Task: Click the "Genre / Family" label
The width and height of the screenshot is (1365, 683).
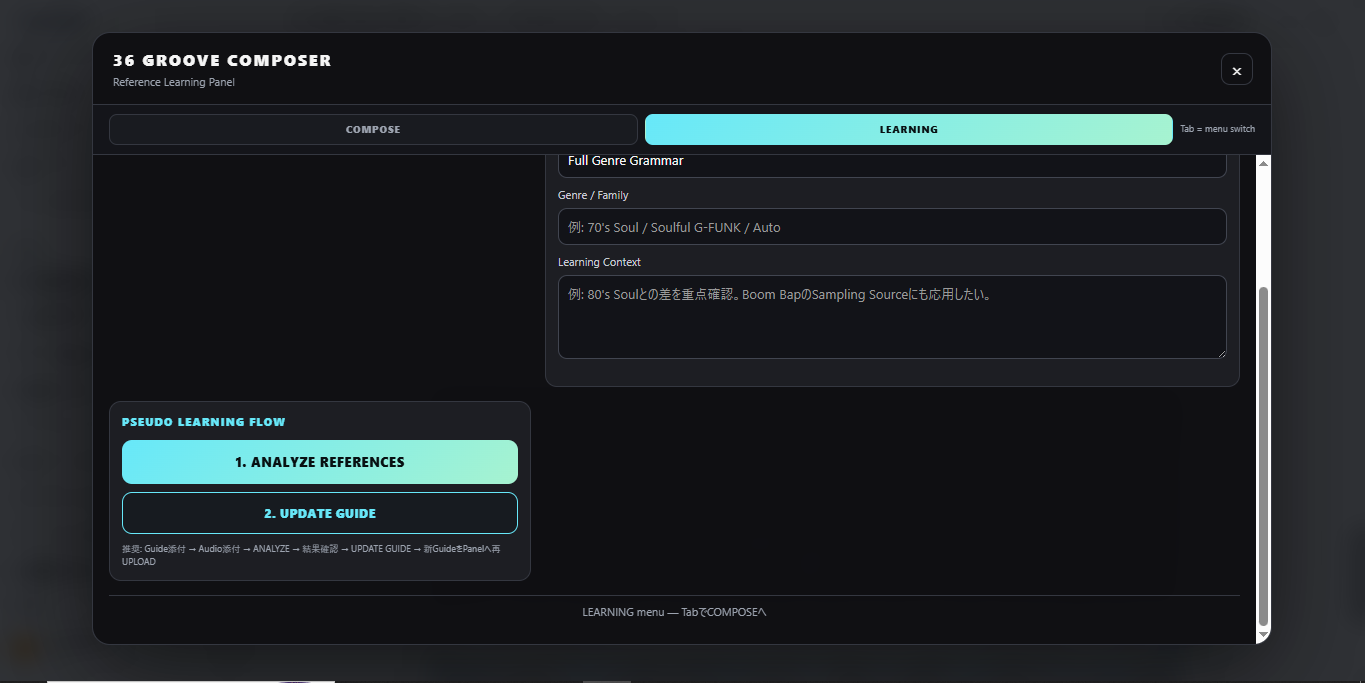Action: click(593, 195)
